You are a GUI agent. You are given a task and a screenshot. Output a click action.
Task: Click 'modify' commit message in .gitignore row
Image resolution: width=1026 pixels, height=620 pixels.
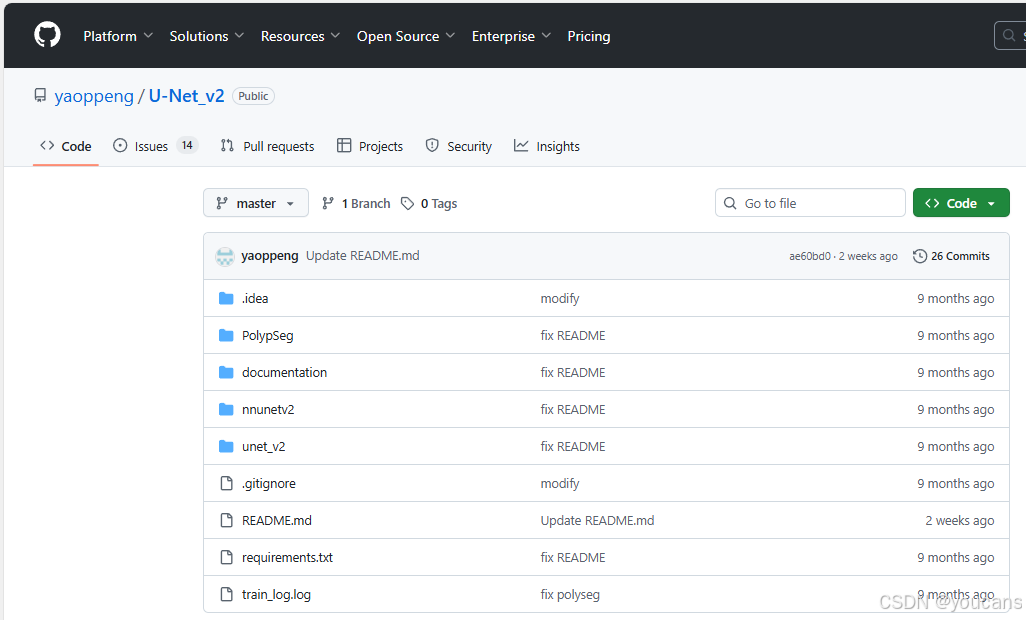[559, 483]
